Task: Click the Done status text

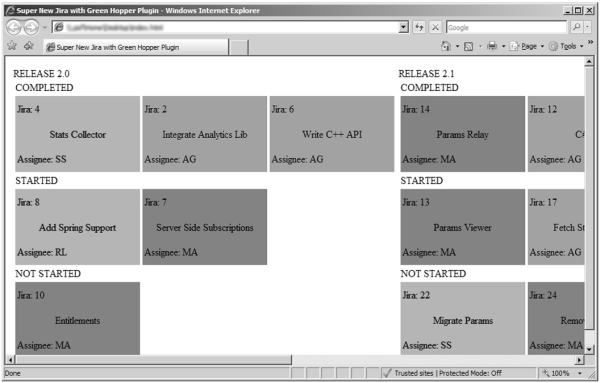Action: click(13, 373)
